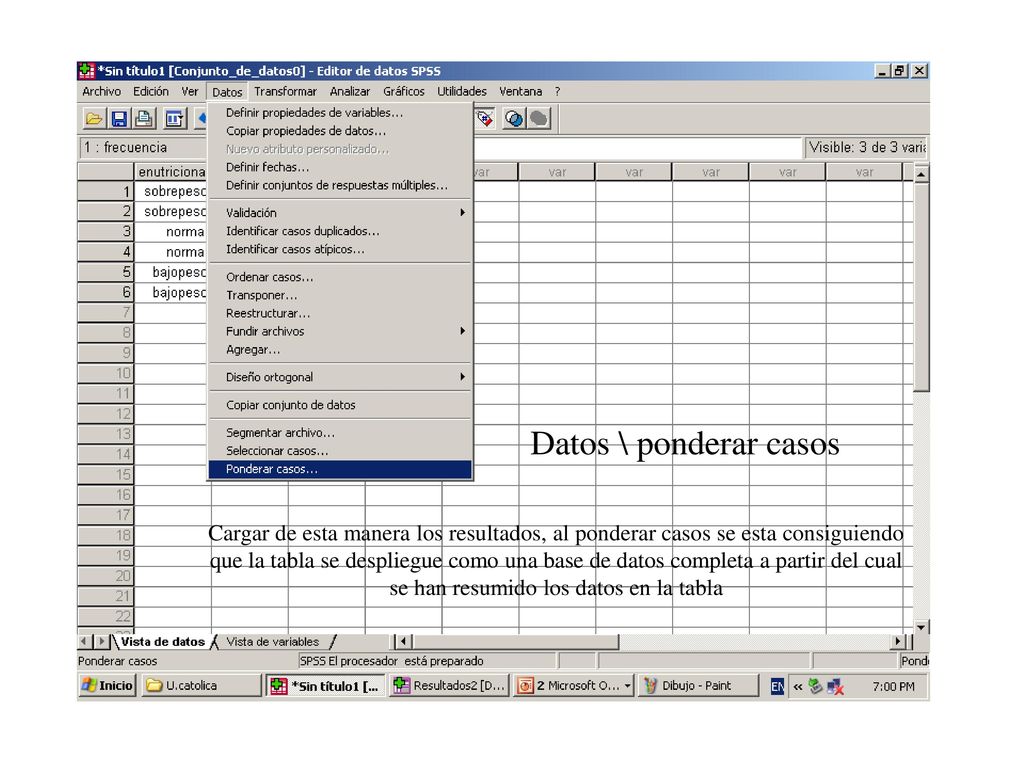The height and width of the screenshot is (768, 1024).
Task: Select row header 3
Action: point(106,232)
